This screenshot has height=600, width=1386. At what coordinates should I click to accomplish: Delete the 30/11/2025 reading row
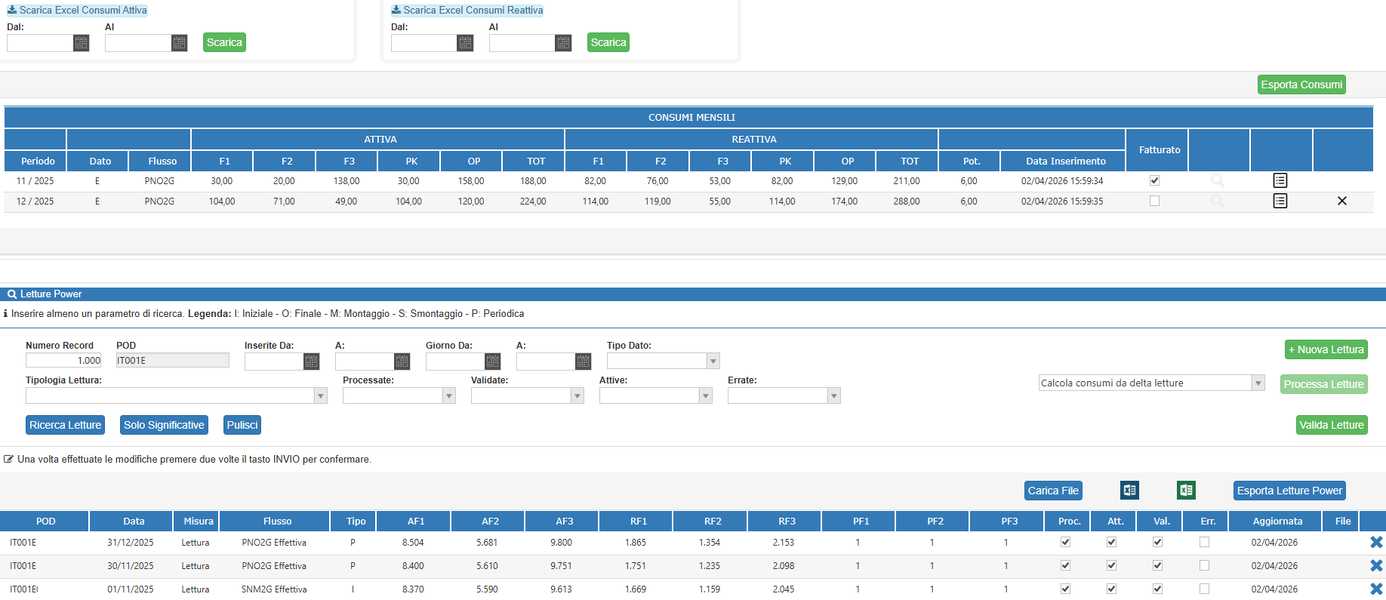click(x=1376, y=566)
